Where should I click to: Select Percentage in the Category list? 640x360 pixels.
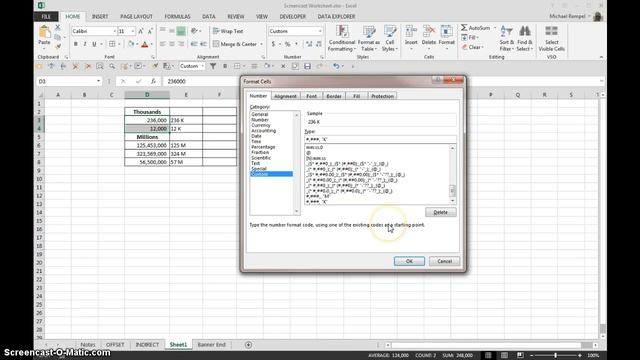click(x=263, y=147)
